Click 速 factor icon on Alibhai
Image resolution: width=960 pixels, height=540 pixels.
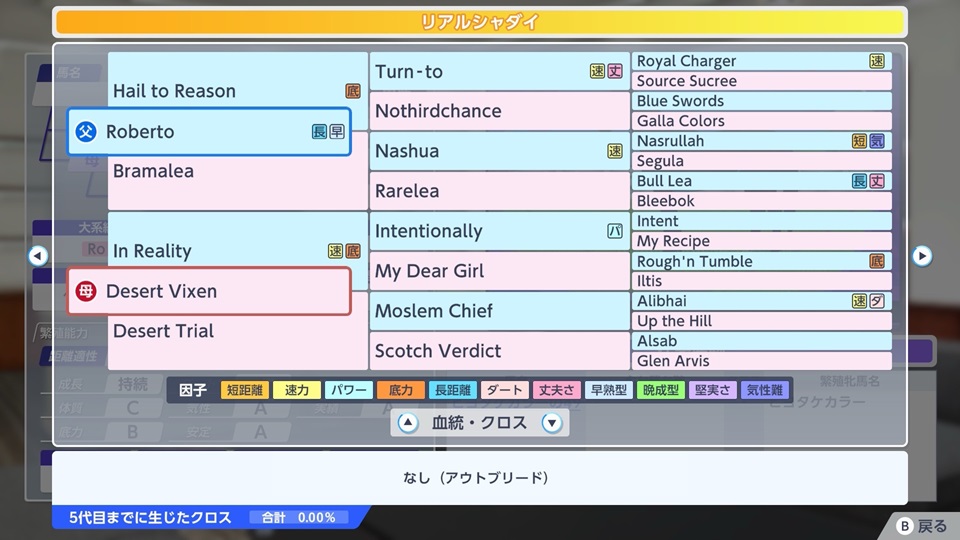click(x=860, y=301)
